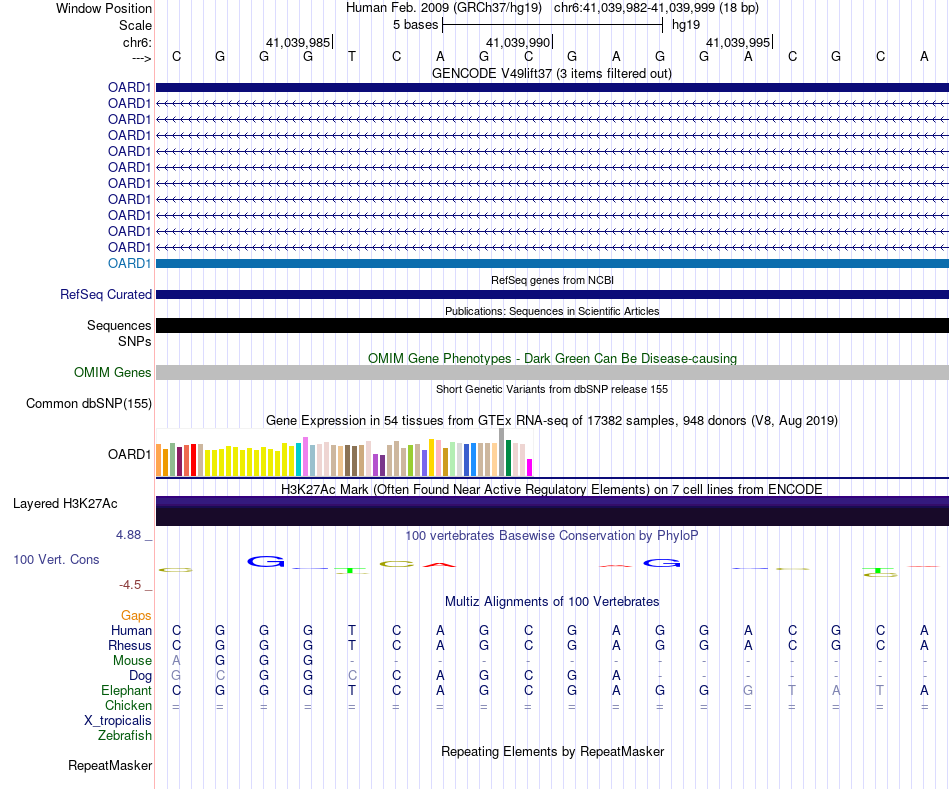Click the RepeatMasker track label
This screenshot has height=789, width=950.
tap(110, 765)
